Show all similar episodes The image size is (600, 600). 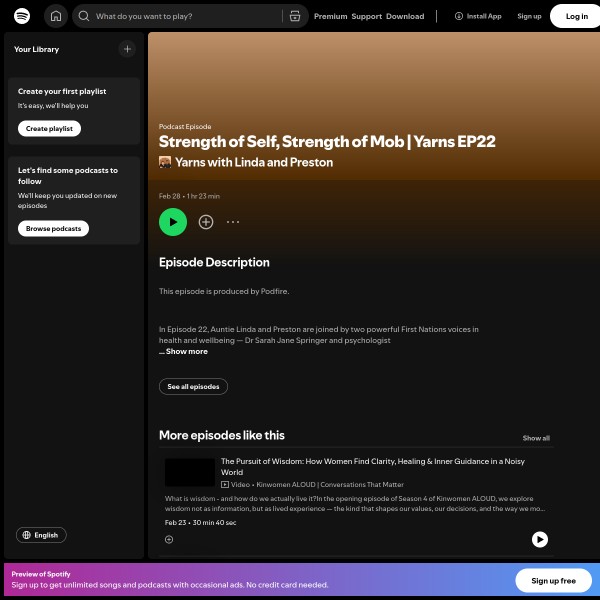click(x=536, y=438)
